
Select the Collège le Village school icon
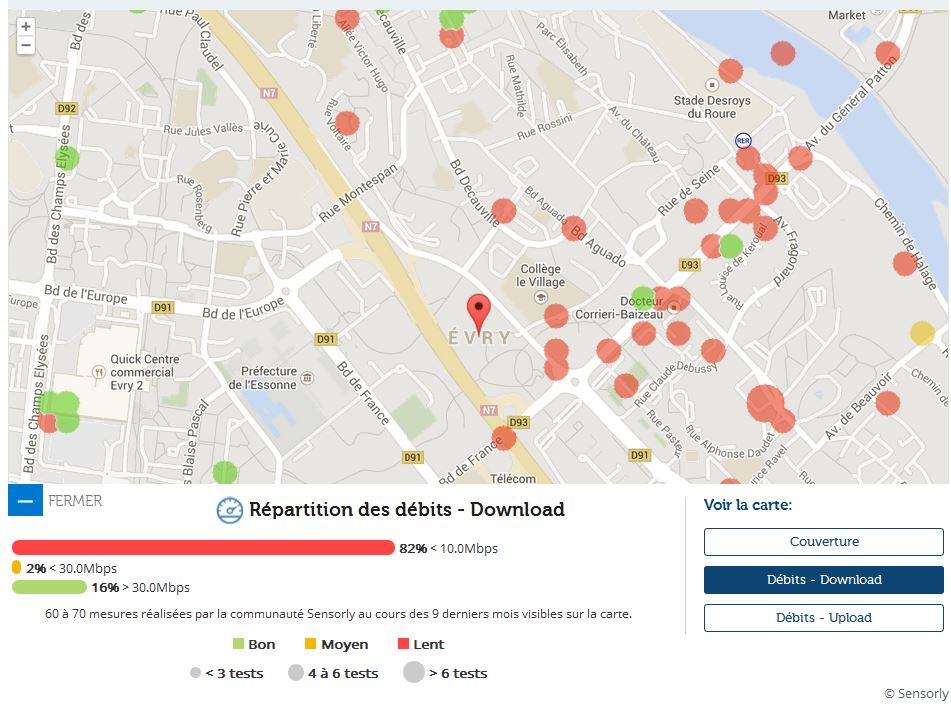(541, 297)
